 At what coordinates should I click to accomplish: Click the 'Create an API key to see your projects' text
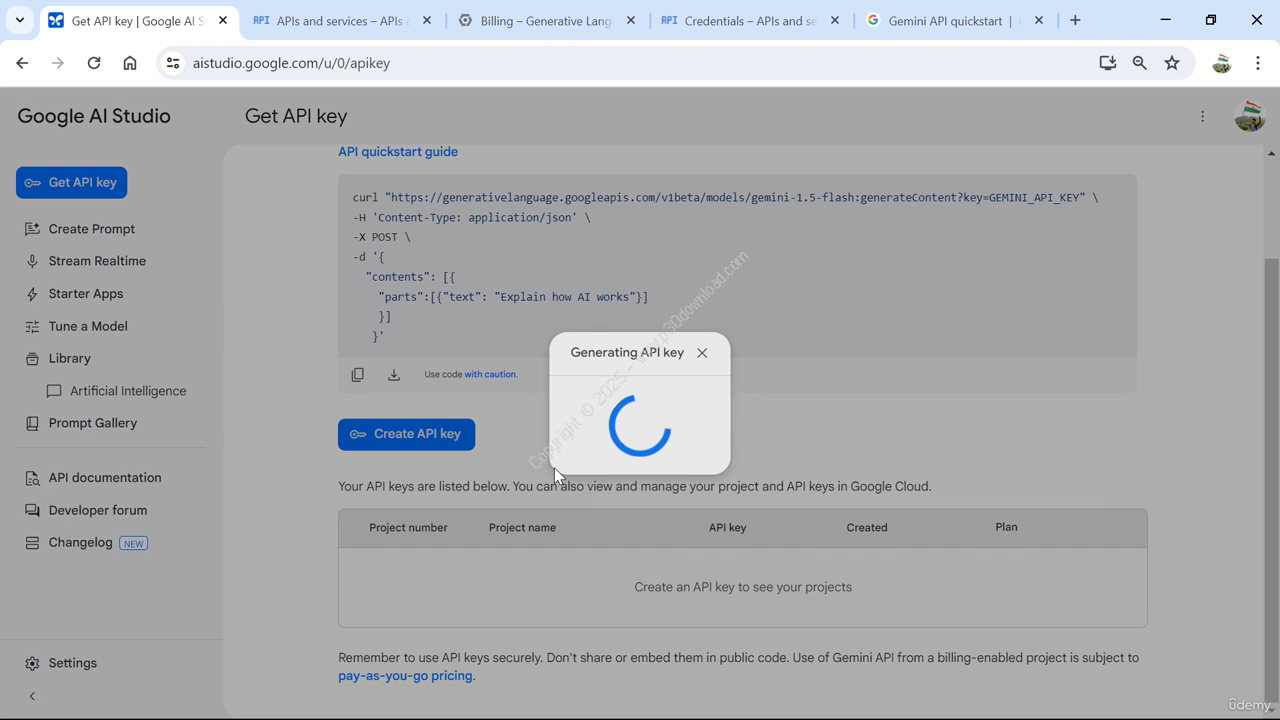pos(743,587)
